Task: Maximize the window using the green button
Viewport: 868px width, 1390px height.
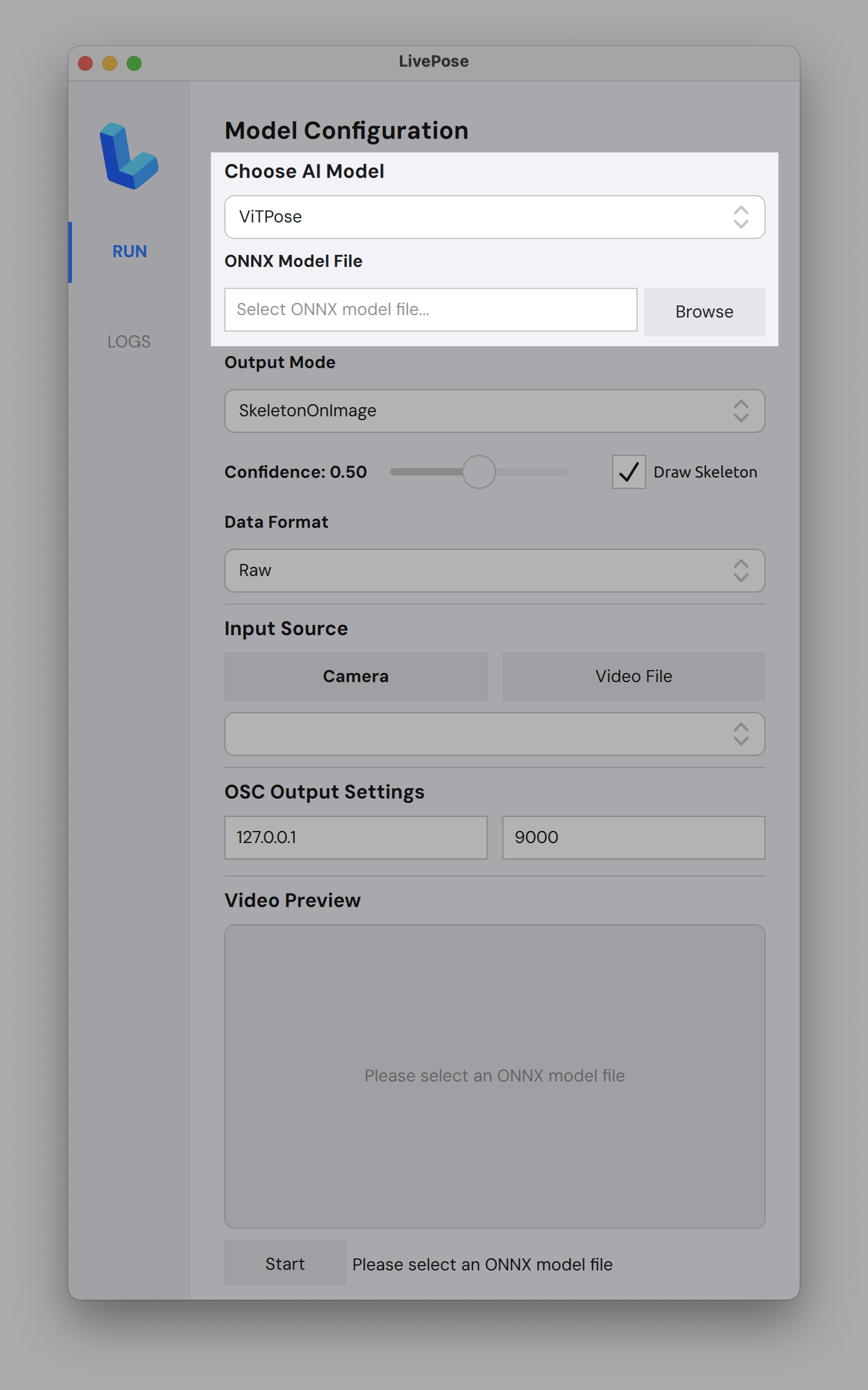Action: (134, 63)
